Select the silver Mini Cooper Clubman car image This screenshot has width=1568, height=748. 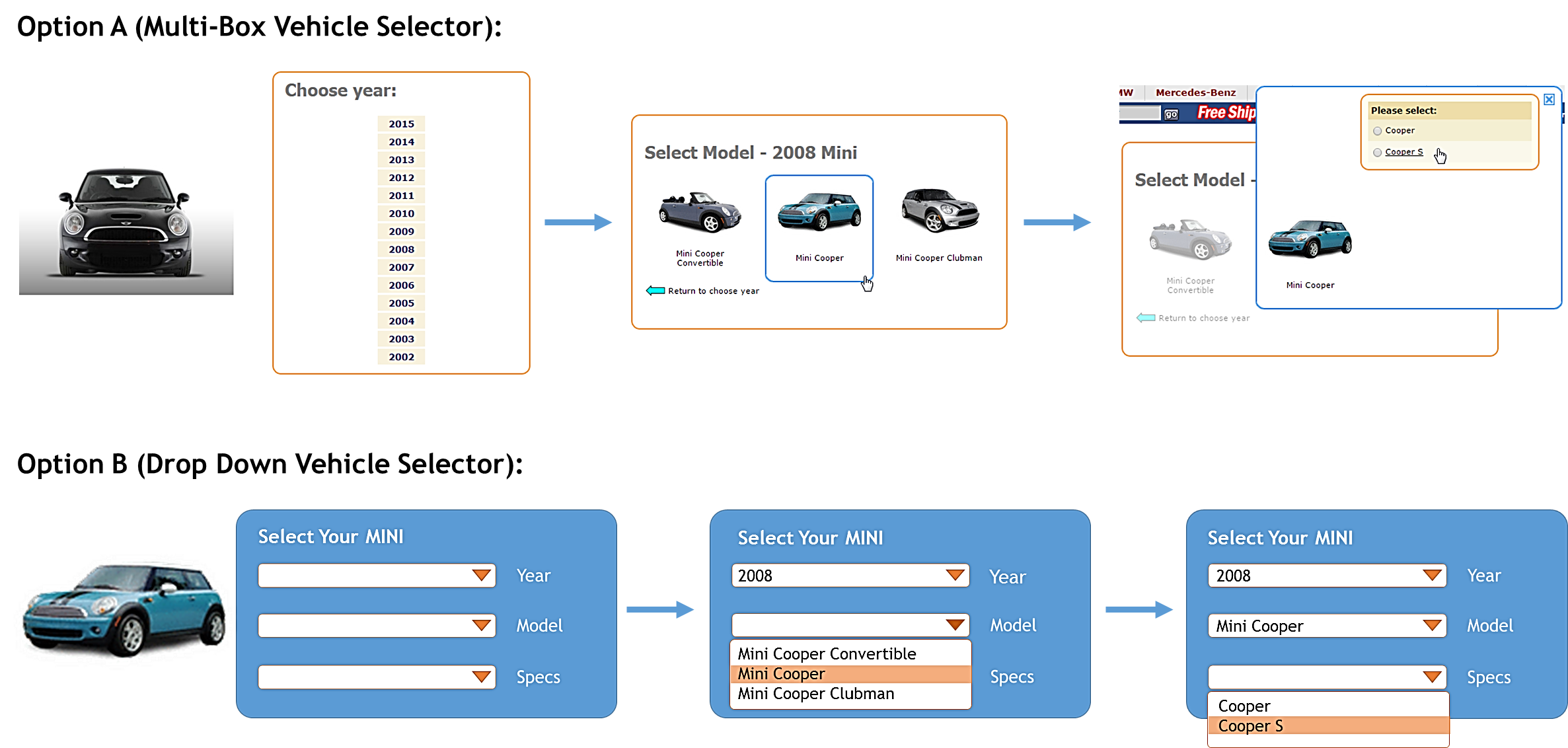(x=940, y=210)
